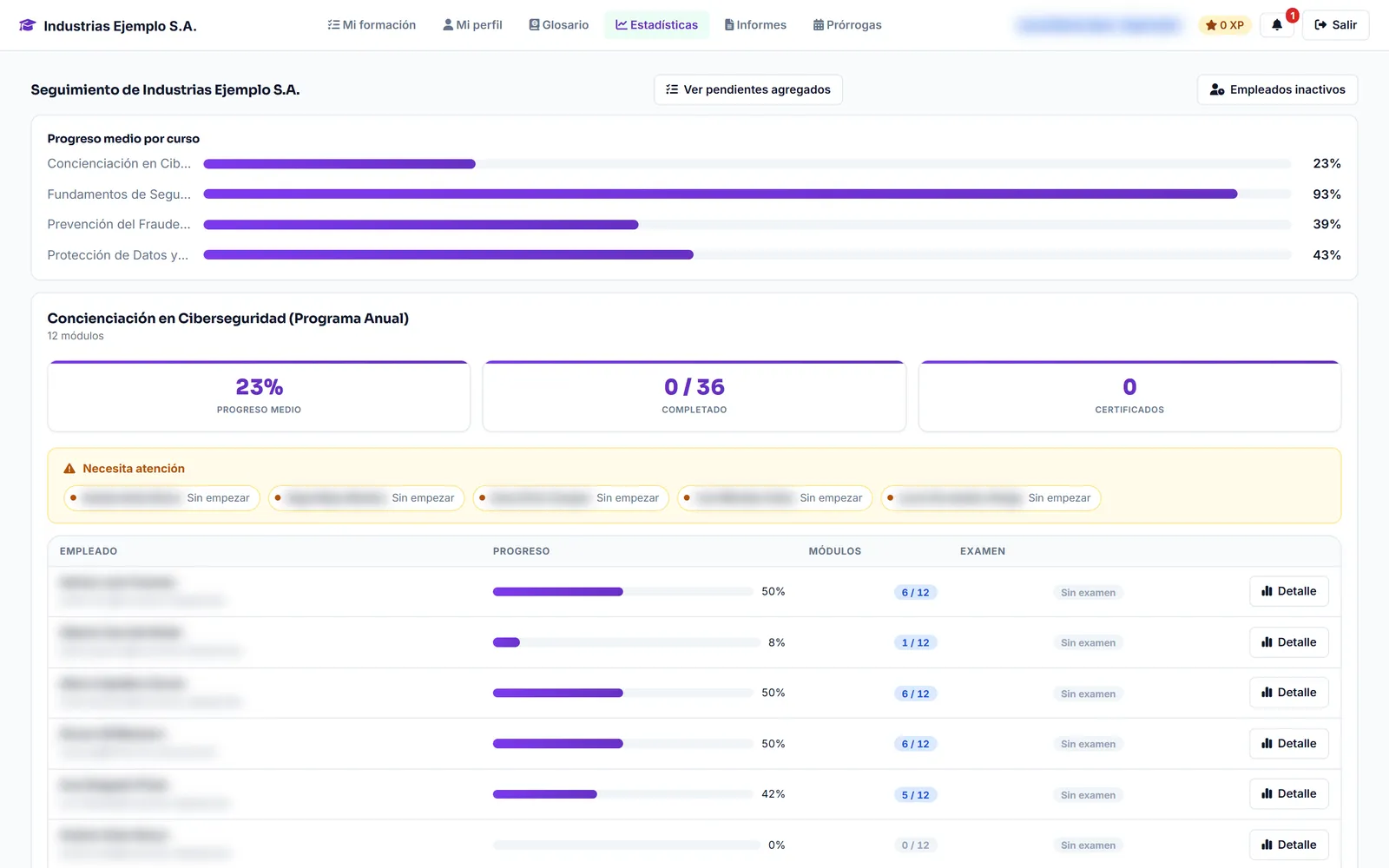Click the last Sin empezar employee chip
Viewport: 1389px width, 868px height.
click(x=991, y=498)
